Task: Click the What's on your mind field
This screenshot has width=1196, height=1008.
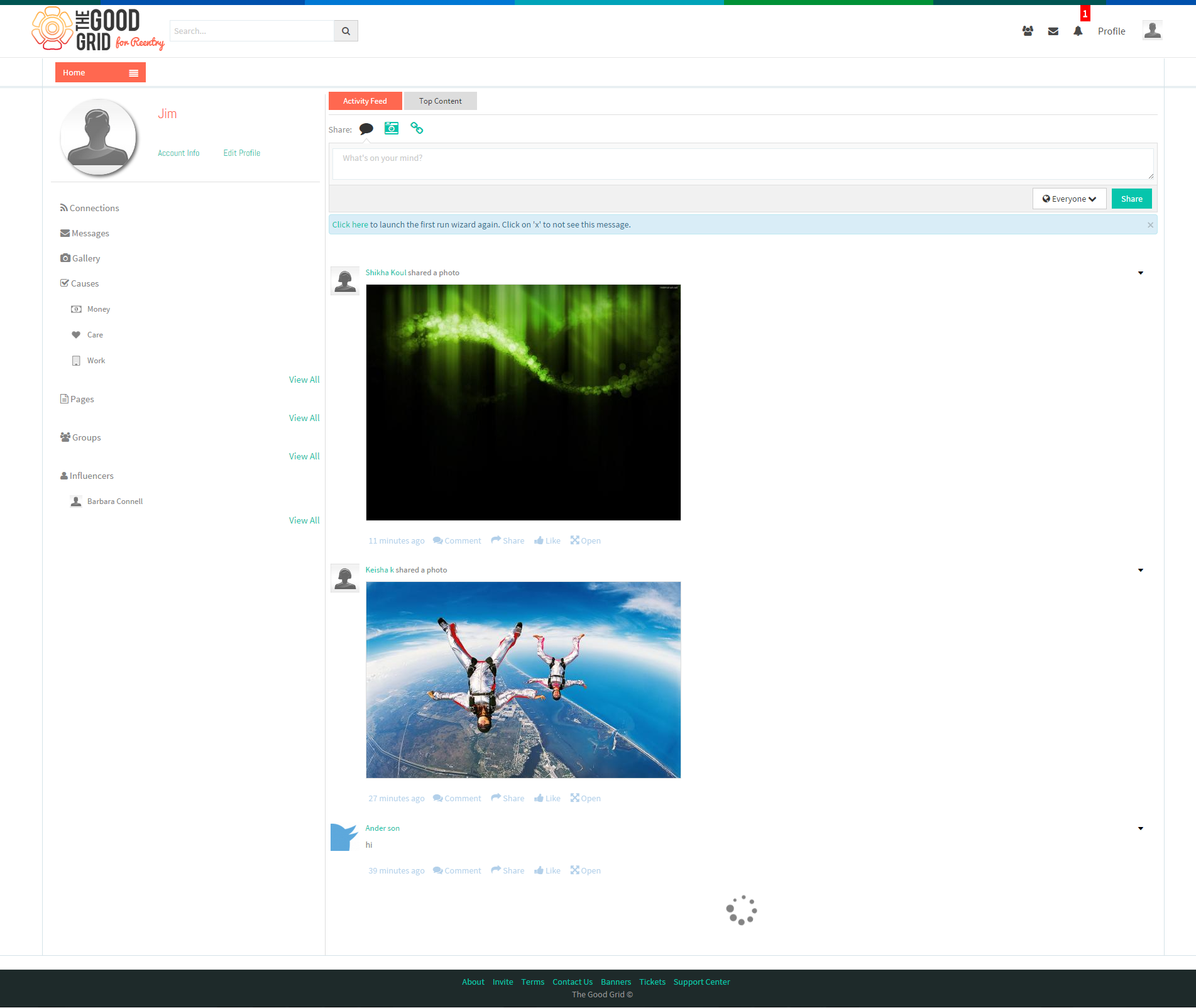Action: [x=743, y=164]
